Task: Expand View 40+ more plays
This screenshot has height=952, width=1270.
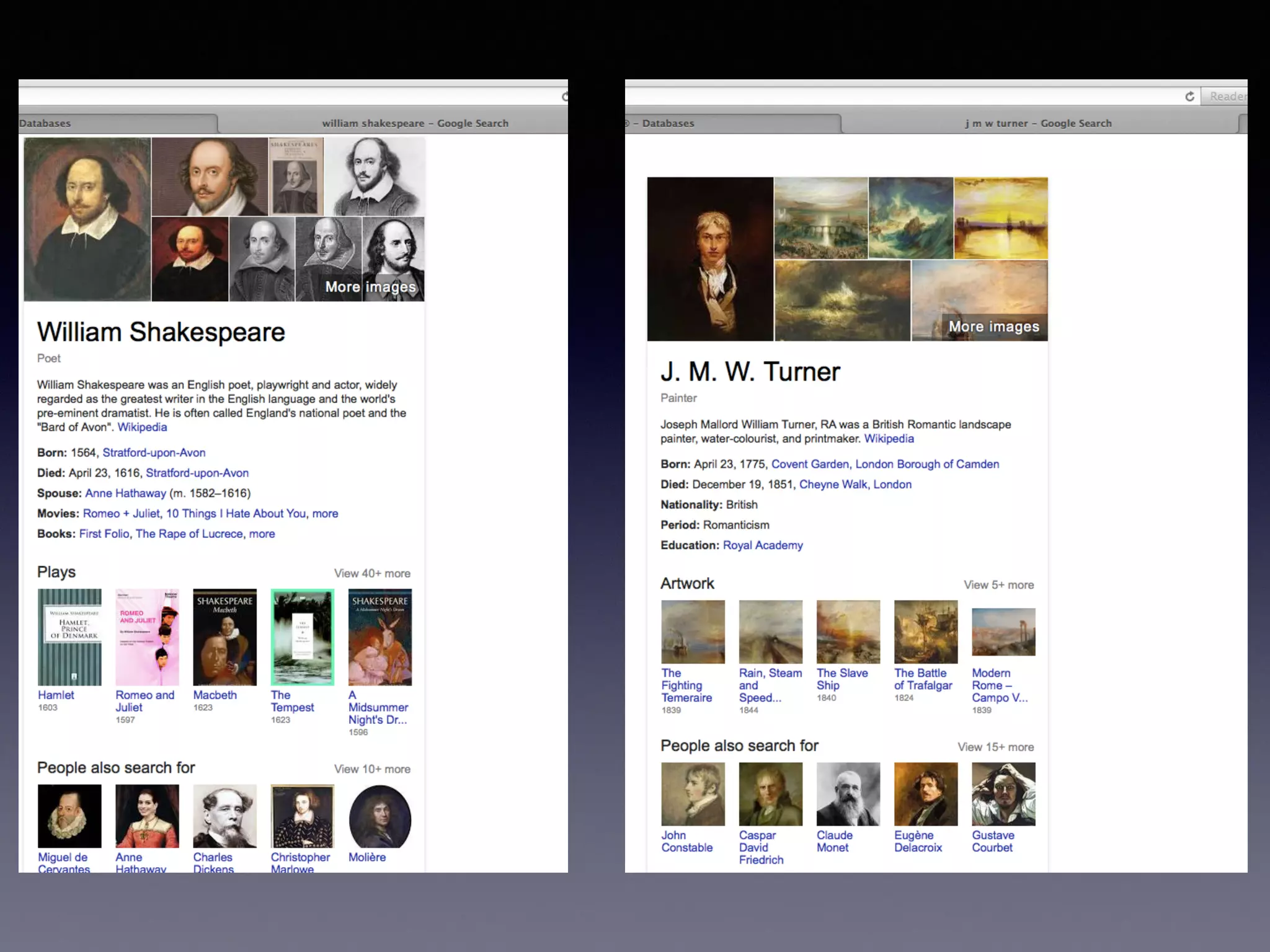Action: [372, 573]
